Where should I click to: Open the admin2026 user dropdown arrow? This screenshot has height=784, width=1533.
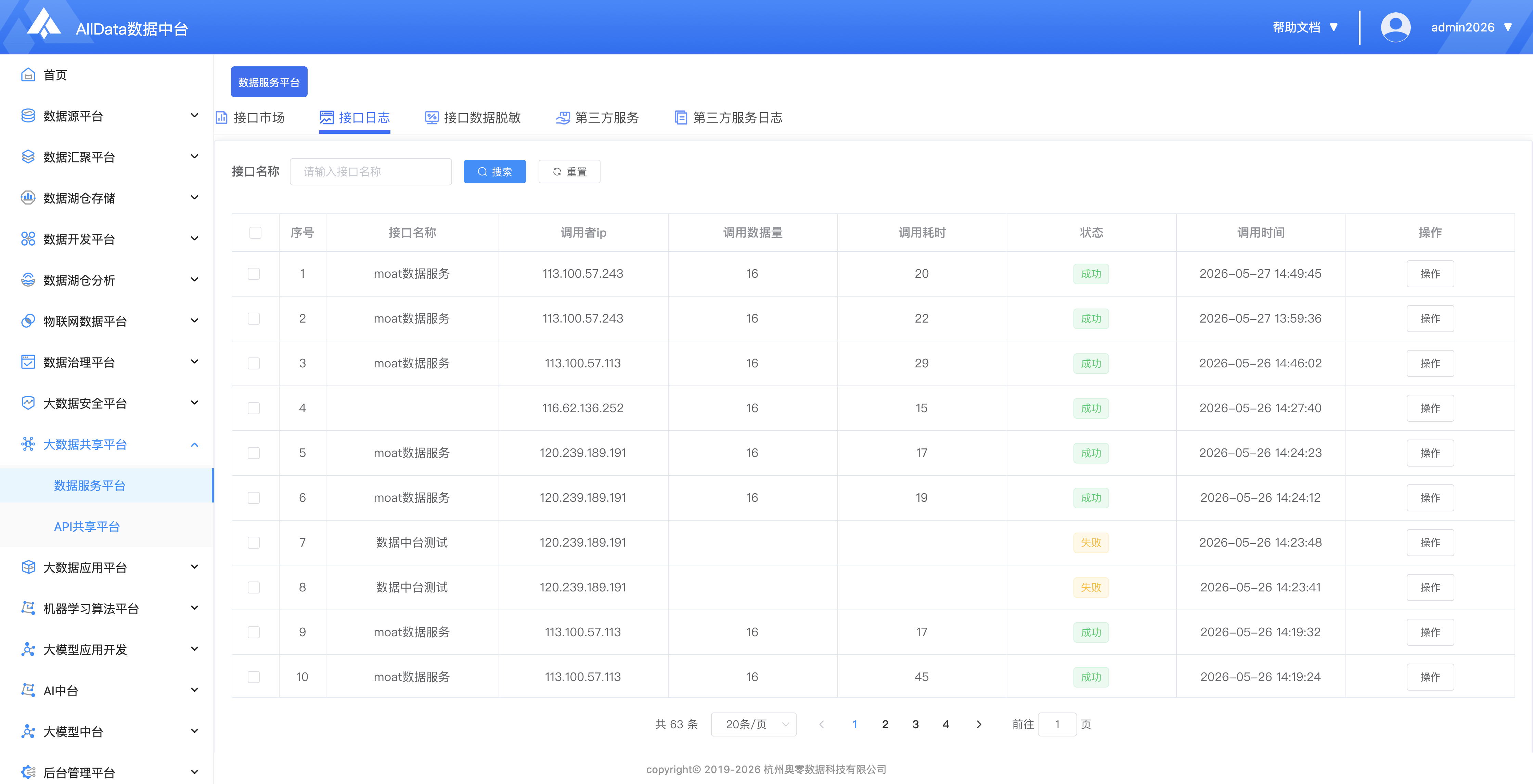tap(1508, 27)
